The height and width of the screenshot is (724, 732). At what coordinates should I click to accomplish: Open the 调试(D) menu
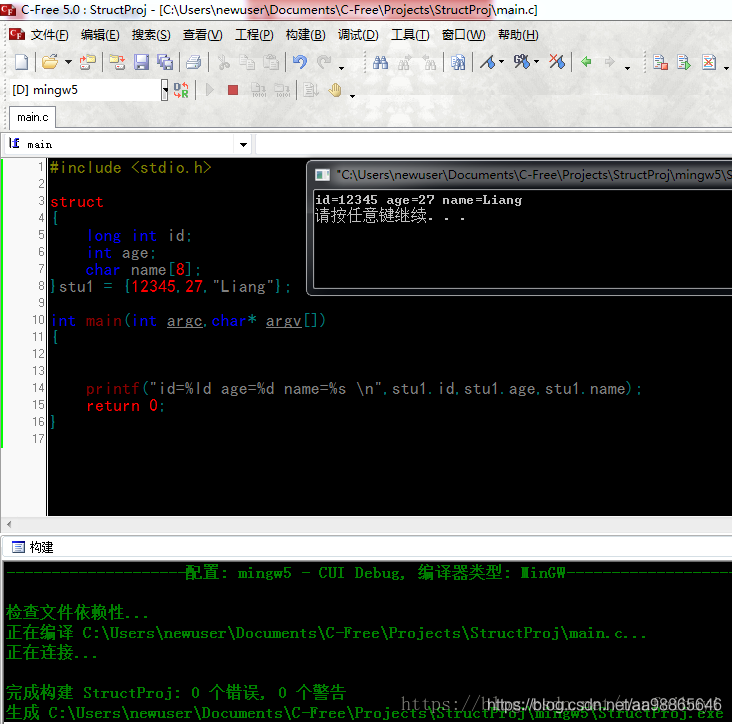(358, 35)
